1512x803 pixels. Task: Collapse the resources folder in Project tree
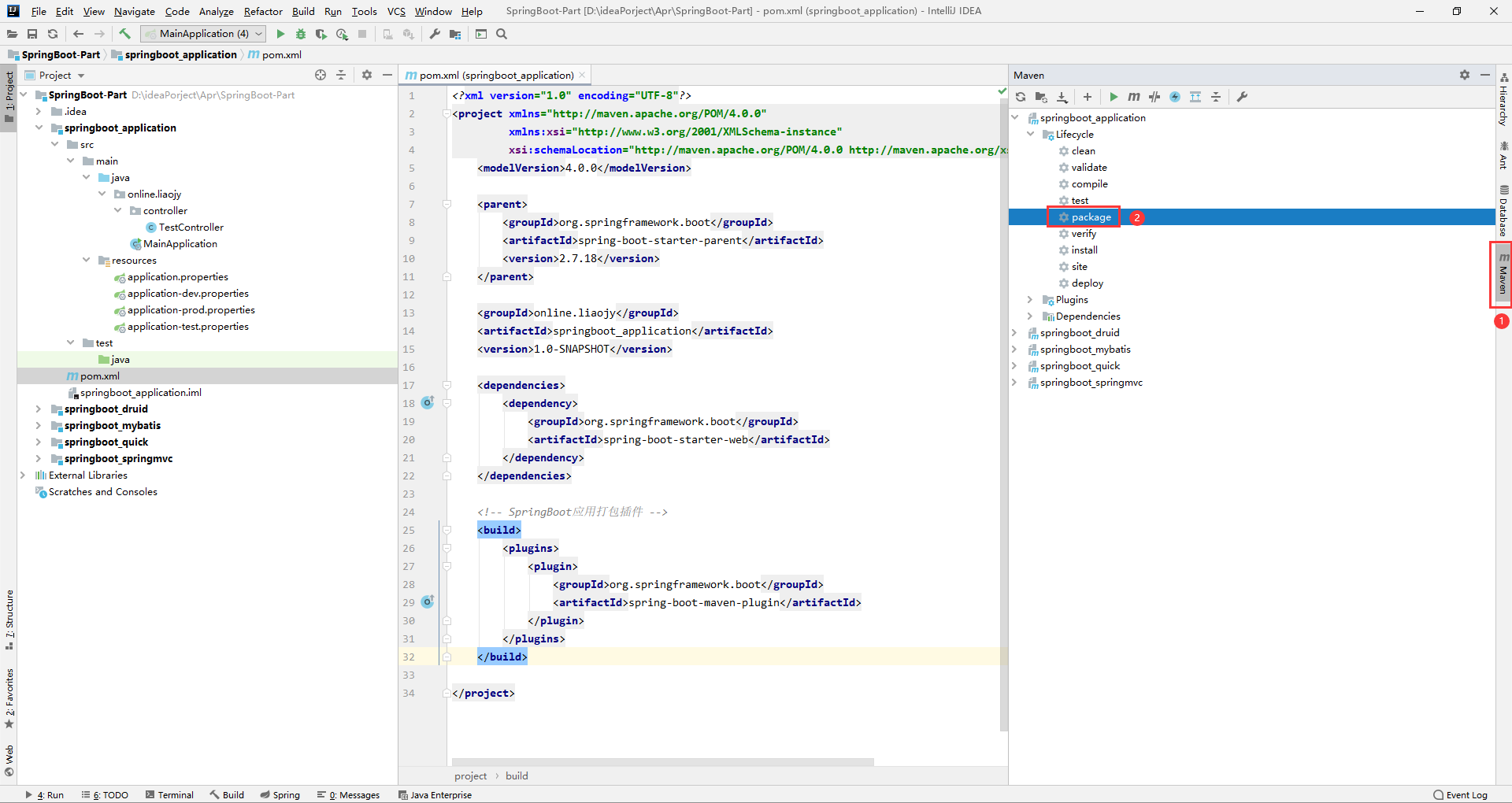86,260
